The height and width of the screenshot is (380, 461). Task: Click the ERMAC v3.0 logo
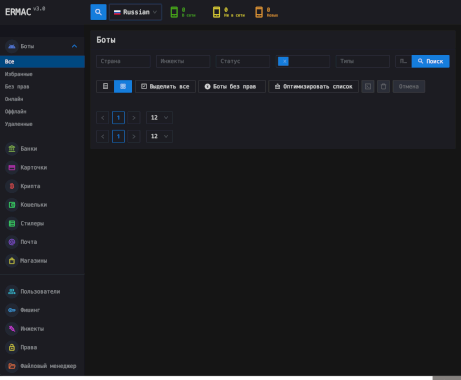tap(25, 11)
